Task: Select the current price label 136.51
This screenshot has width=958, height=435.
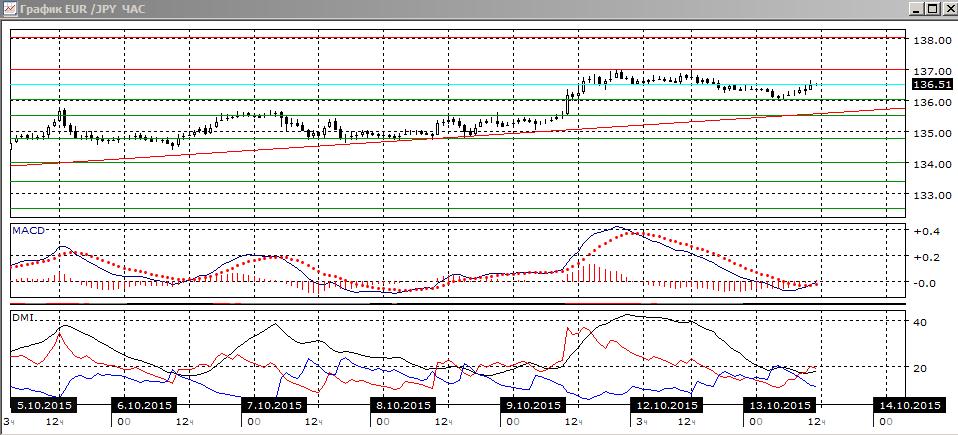Action: (931, 84)
